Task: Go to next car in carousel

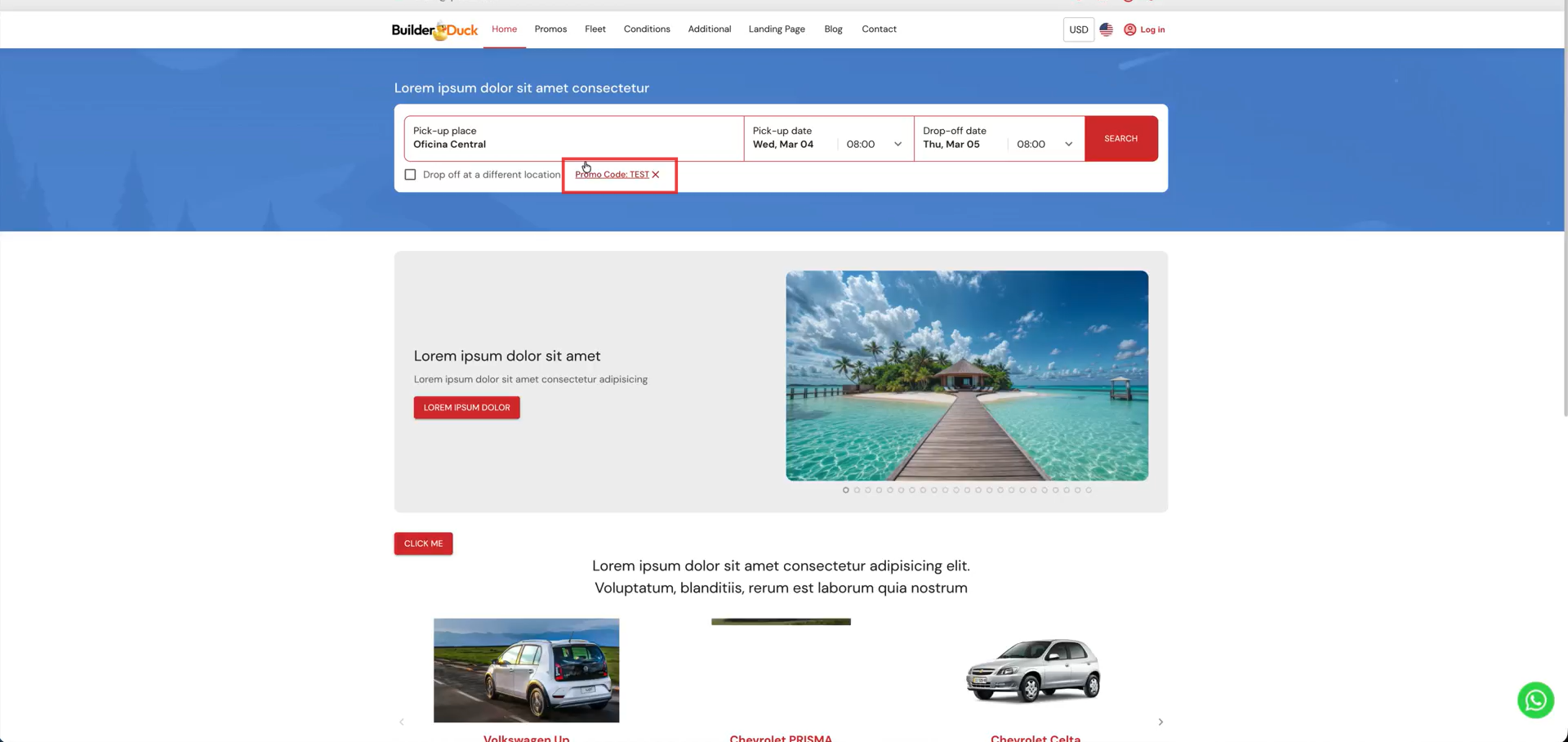Action: pyautogui.click(x=1160, y=722)
